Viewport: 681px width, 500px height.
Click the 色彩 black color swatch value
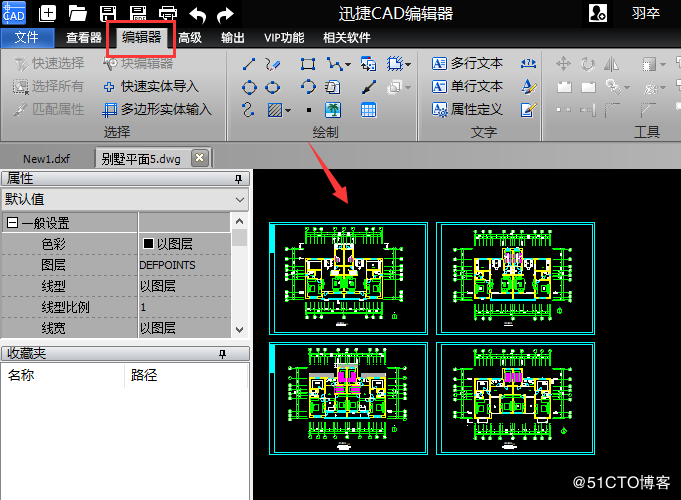(x=149, y=244)
